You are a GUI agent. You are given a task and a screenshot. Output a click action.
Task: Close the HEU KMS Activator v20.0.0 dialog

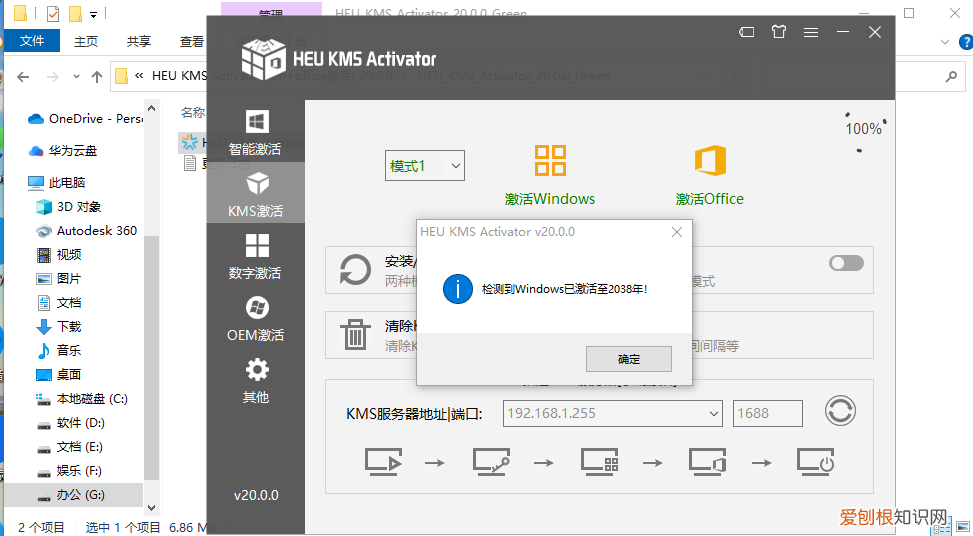[677, 232]
